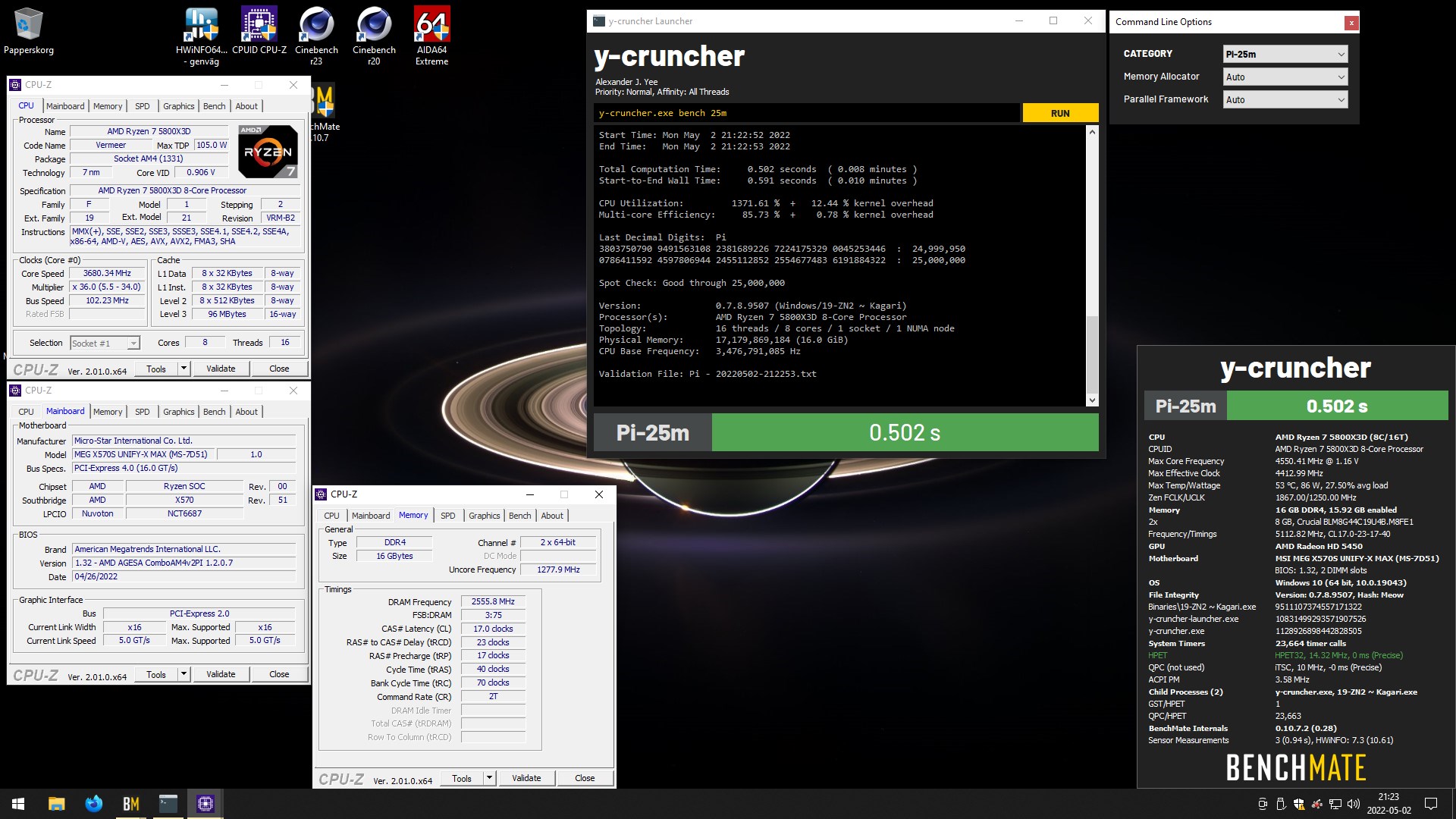Click y-cruncher output scrollbar down arrow
1456x819 pixels.
click(x=1092, y=400)
